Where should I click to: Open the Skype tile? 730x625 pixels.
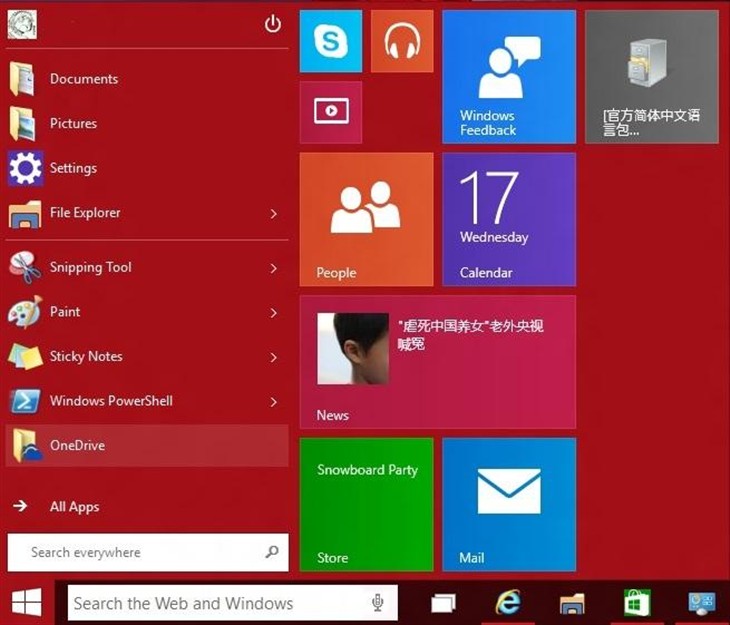tap(331, 41)
